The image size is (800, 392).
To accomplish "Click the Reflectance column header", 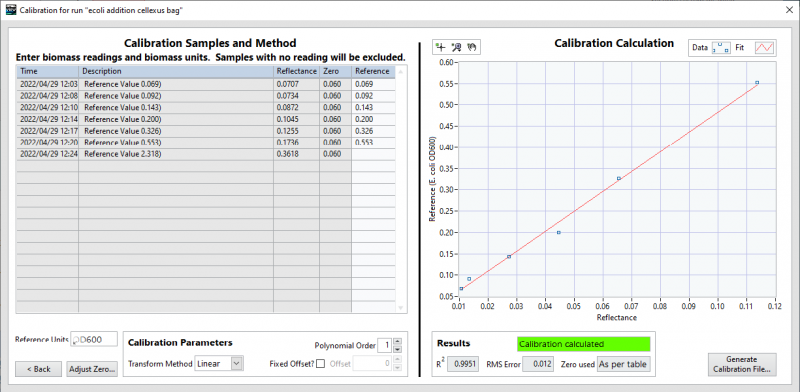I will (297, 71).
